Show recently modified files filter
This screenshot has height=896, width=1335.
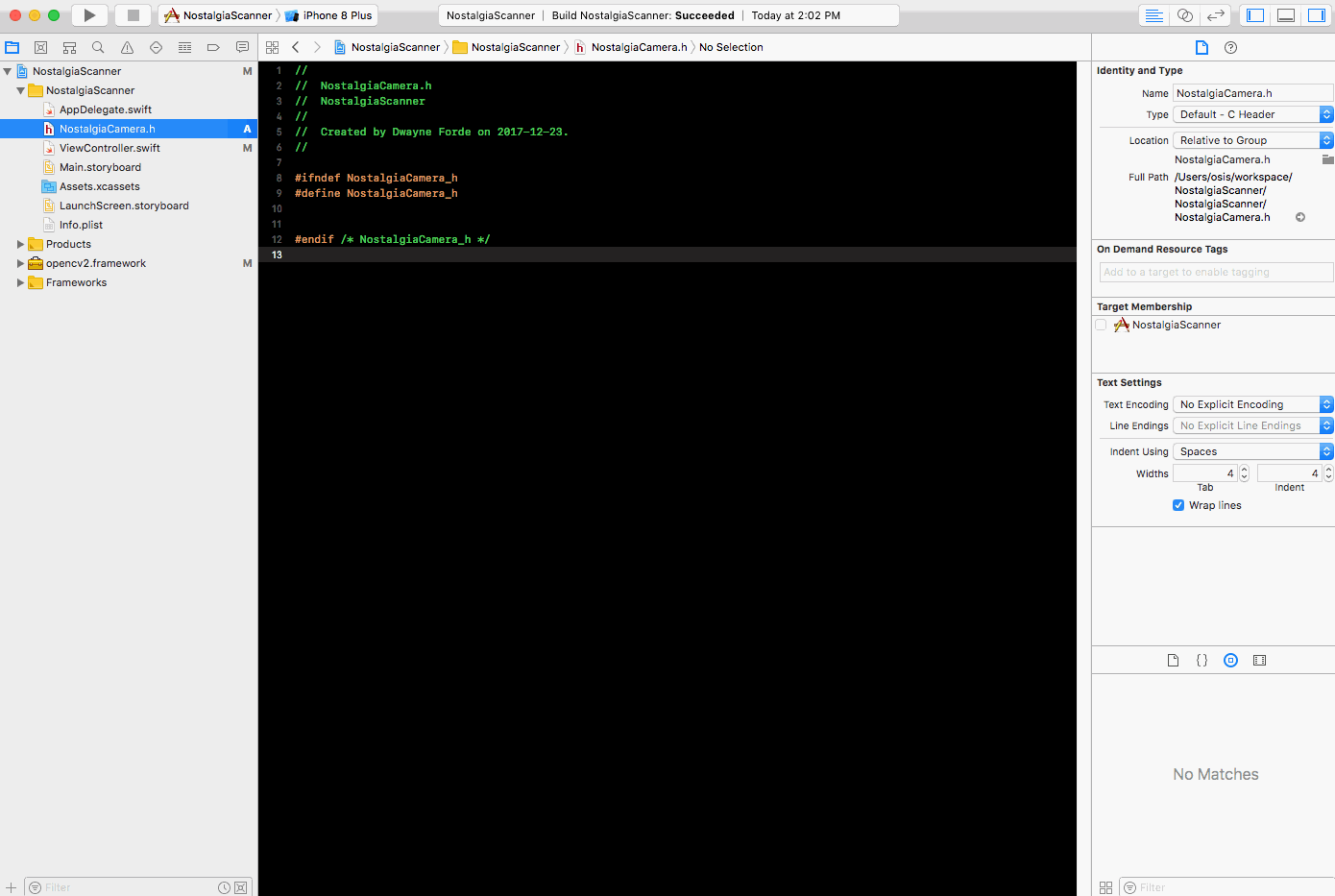pyautogui.click(x=224, y=887)
